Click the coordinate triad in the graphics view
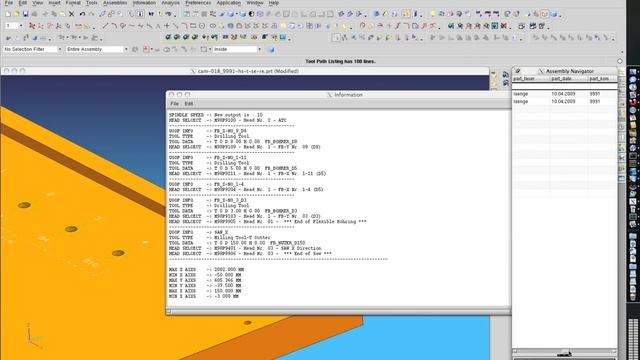Image resolution: width=640 pixels, height=360 pixels. point(33,336)
